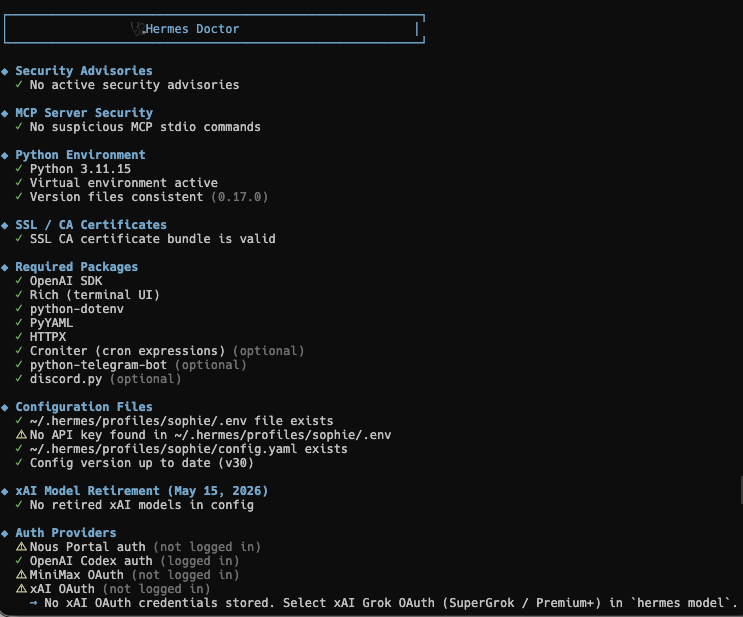Click the diamond bullet next to Security Advisories
The width and height of the screenshot is (743, 617).
tap(5, 72)
